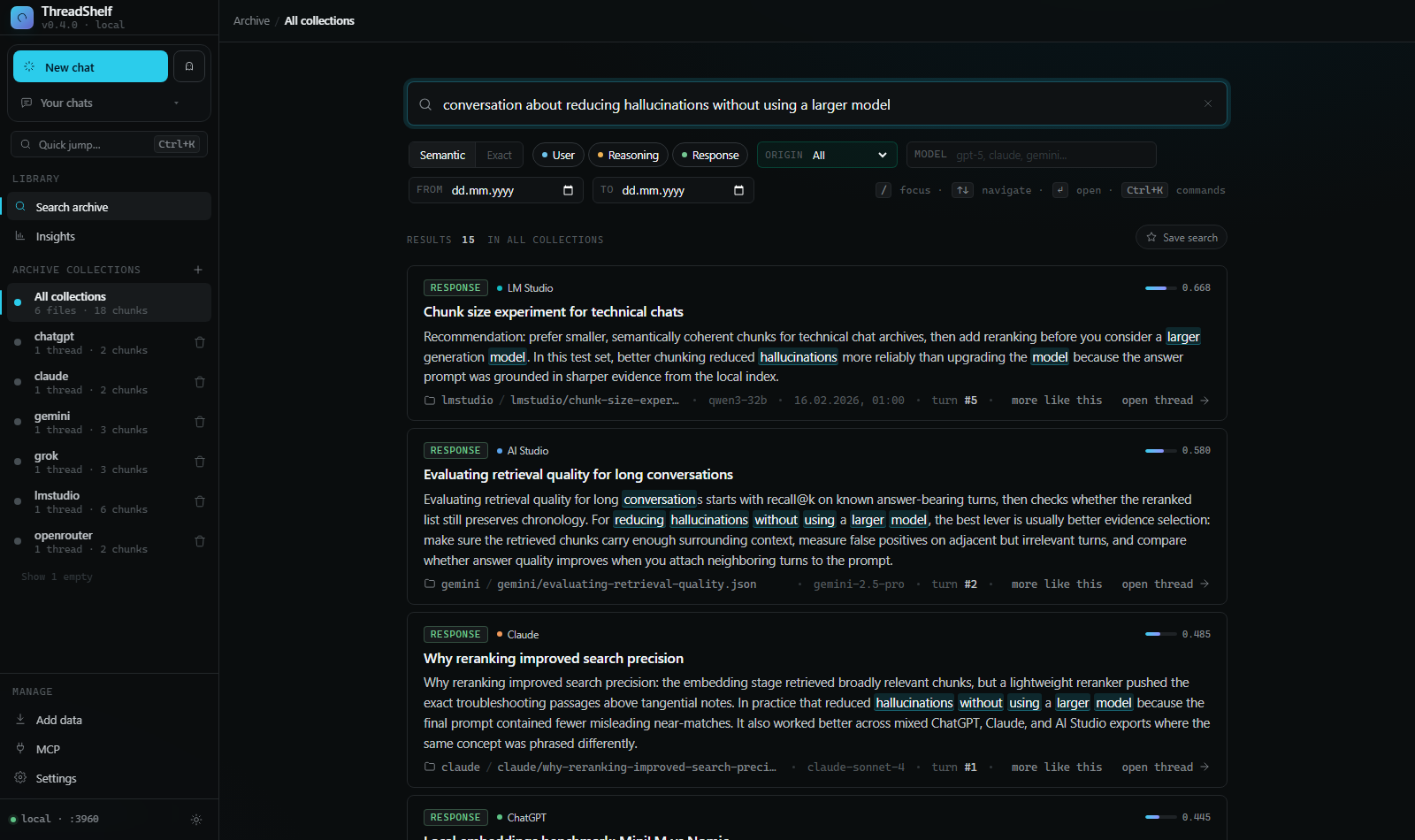Open thread for Evaluating retrieval quality result
This screenshot has width=1415, height=840.
1166,584
